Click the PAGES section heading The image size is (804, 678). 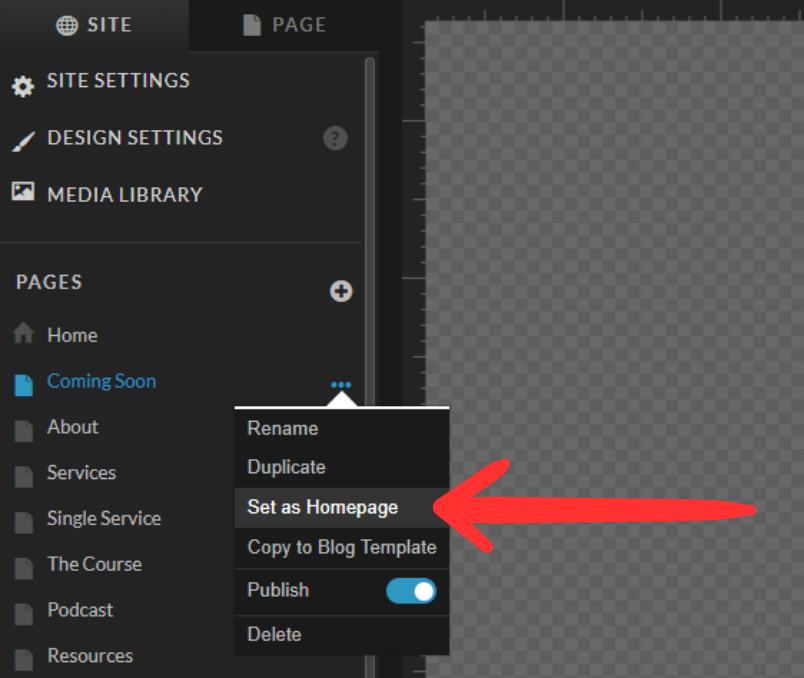point(49,282)
